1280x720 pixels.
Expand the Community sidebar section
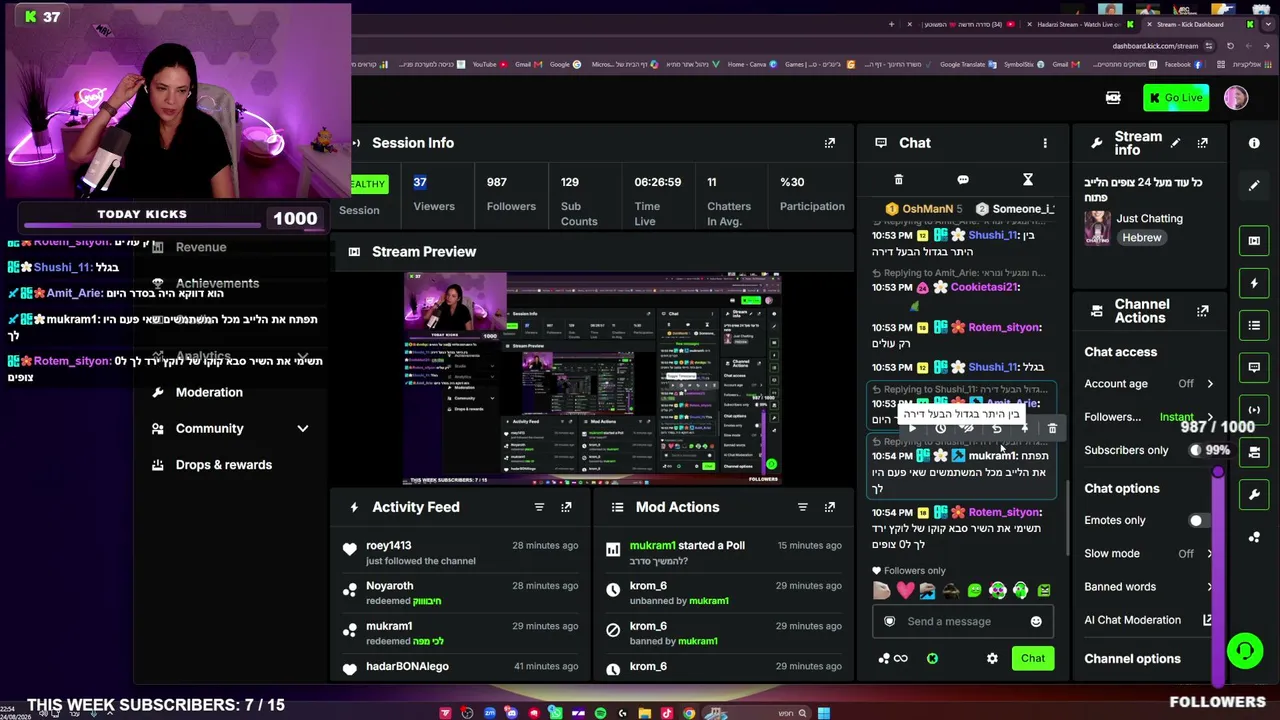click(x=302, y=429)
